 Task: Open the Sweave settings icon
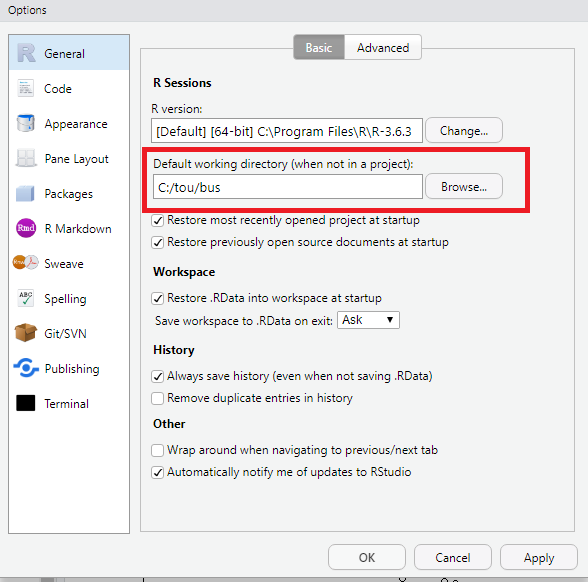pos(26,263)
